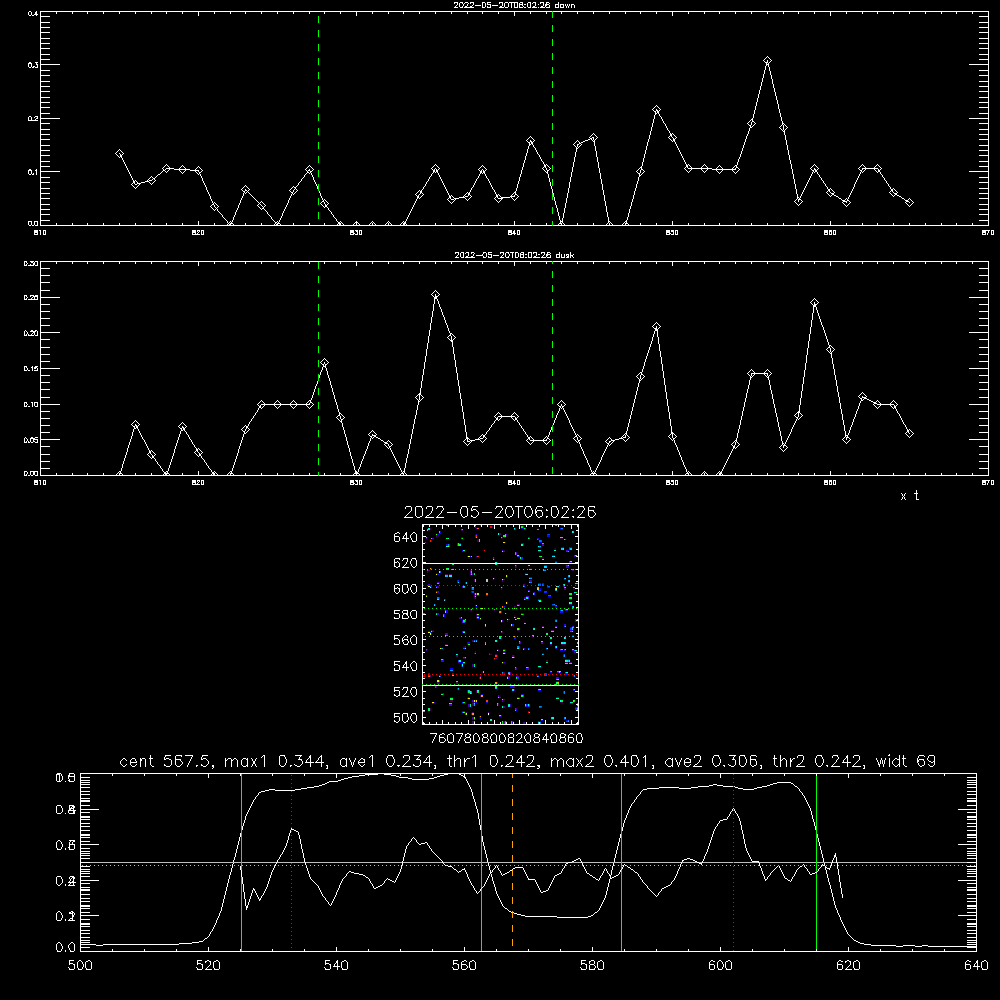Click bottom plot x-axis label 500

click(x=80, y=966)
